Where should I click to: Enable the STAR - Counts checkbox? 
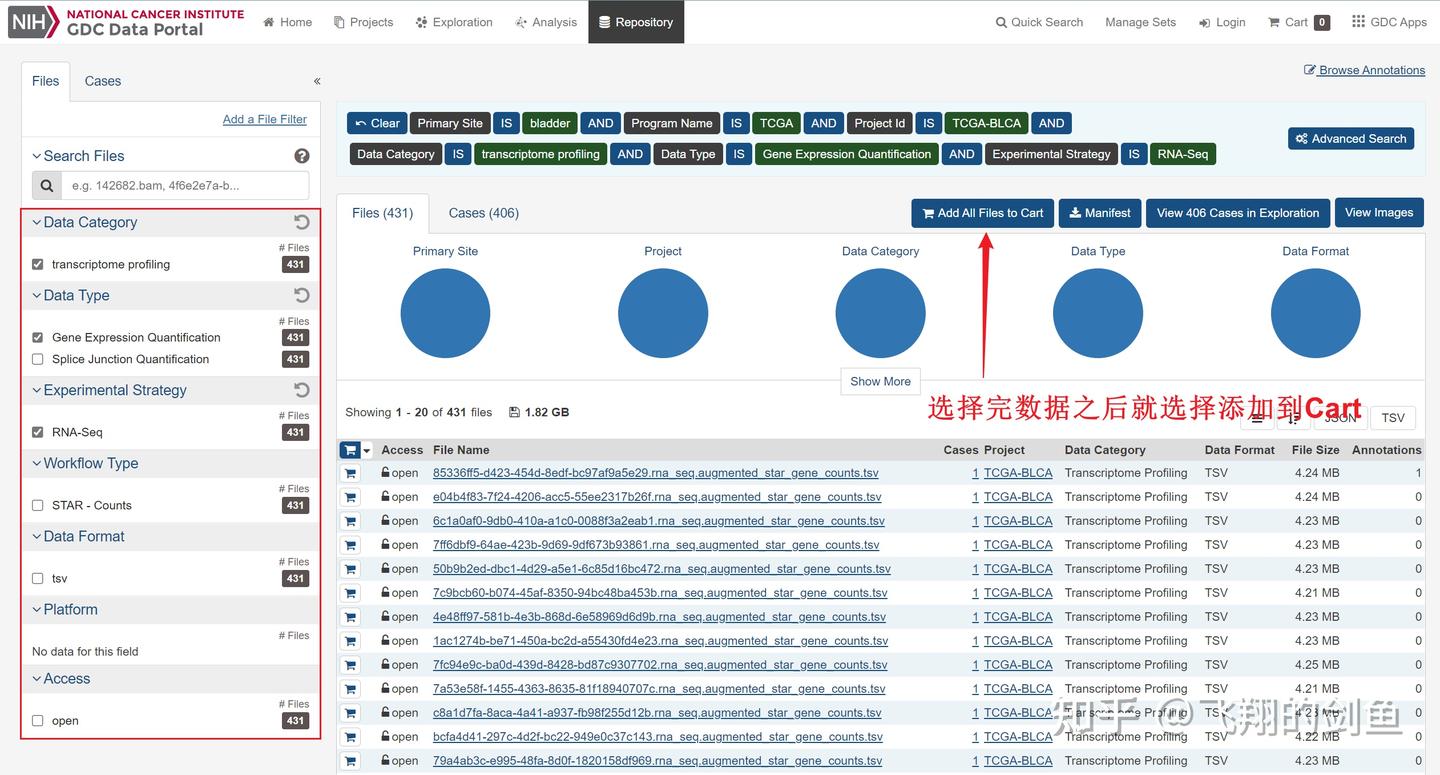[38, 505]
